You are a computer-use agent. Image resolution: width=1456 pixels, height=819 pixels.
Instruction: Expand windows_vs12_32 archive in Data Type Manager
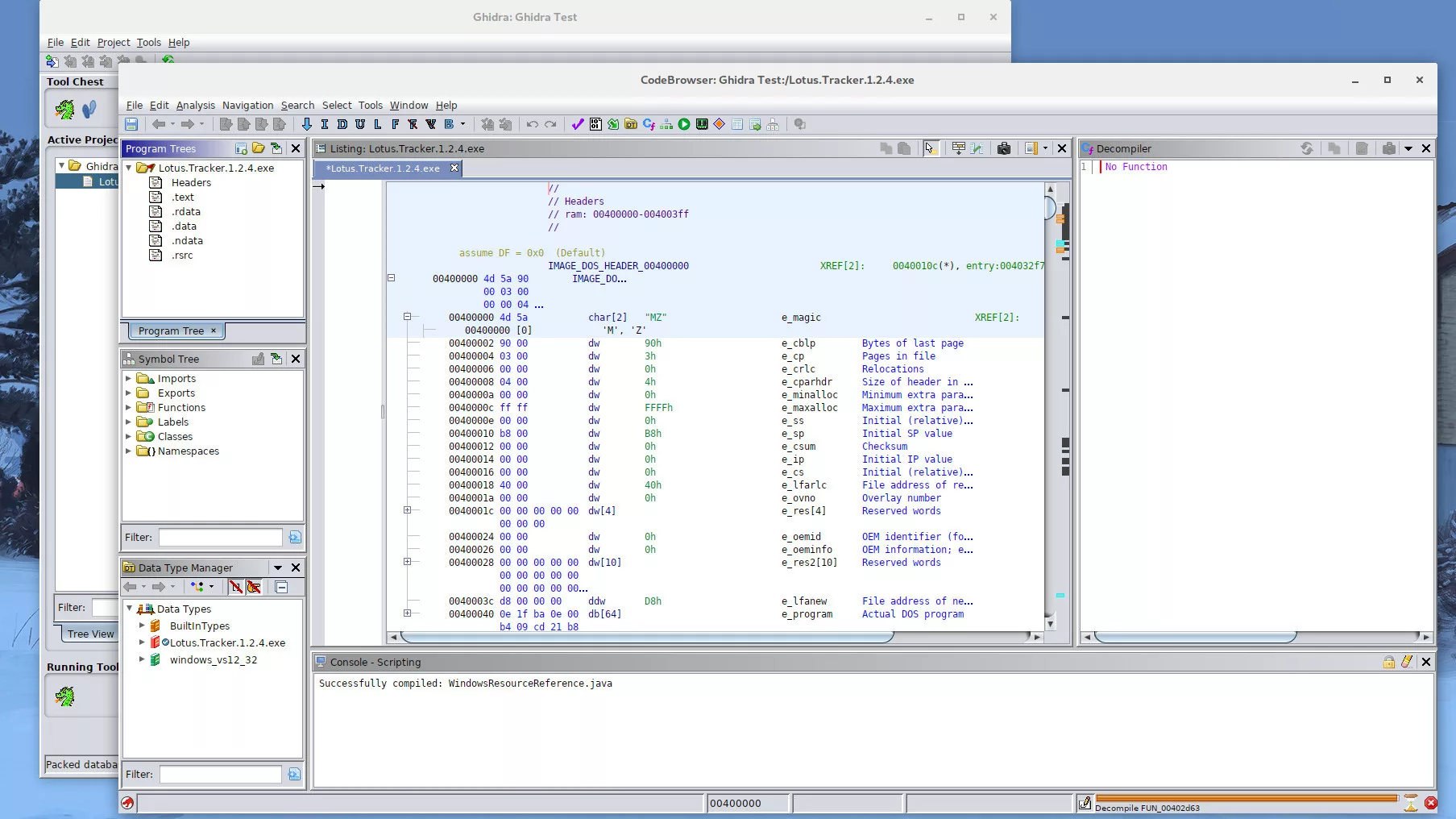(142, 659)
